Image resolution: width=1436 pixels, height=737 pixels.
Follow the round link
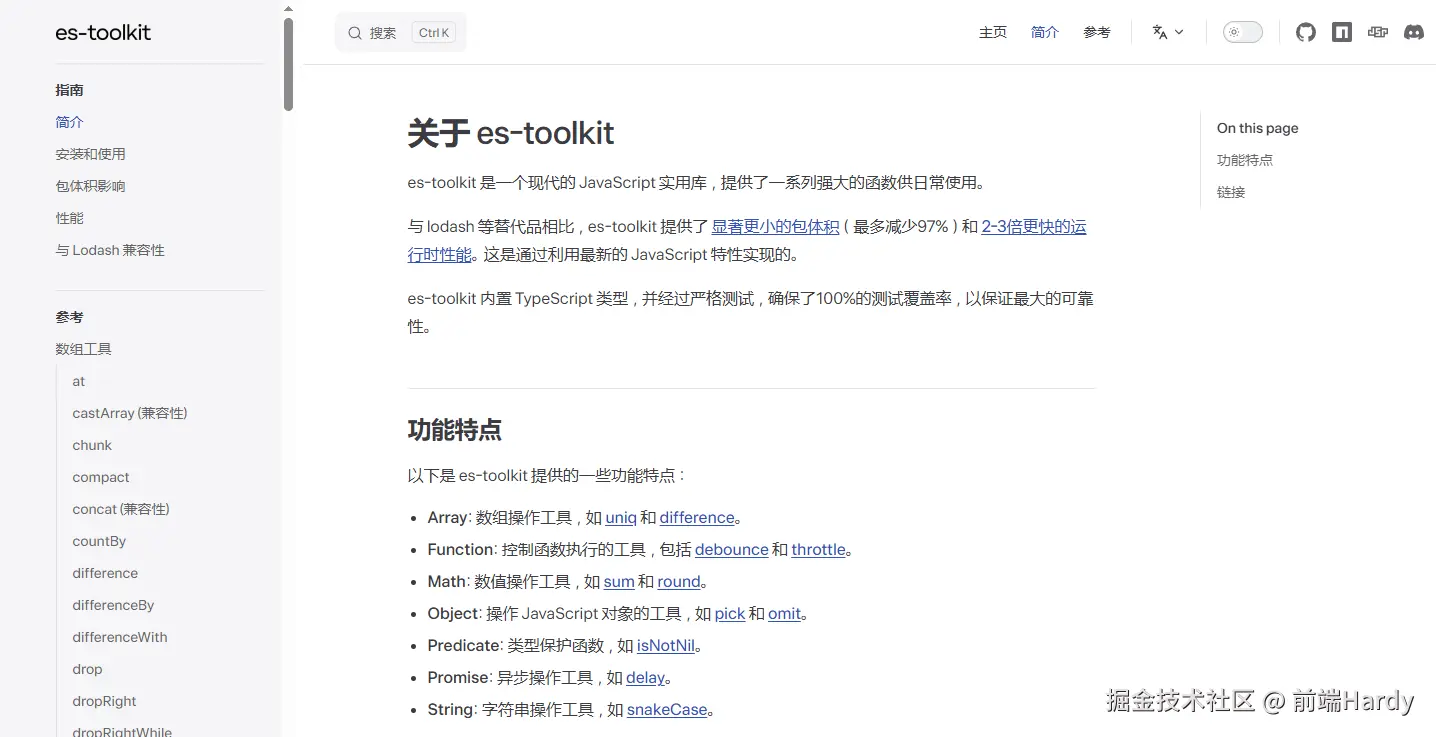pyautogui.click(x=679, y=582)
